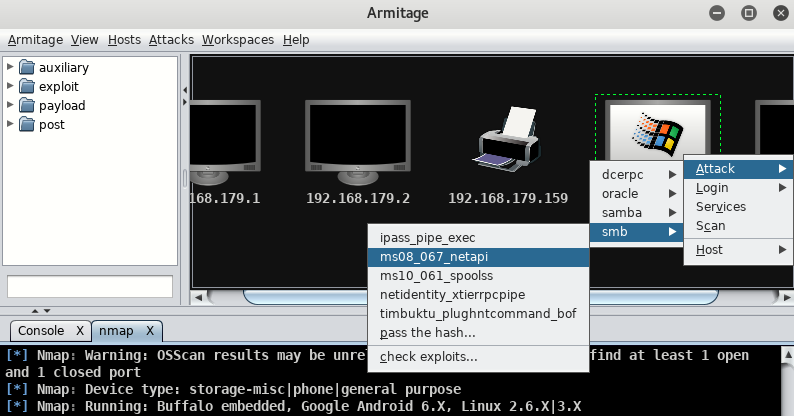The width and height of the screenshot is (794, 416).
Task: Open the dcerpc attack submenu
Action: [637, 175]
